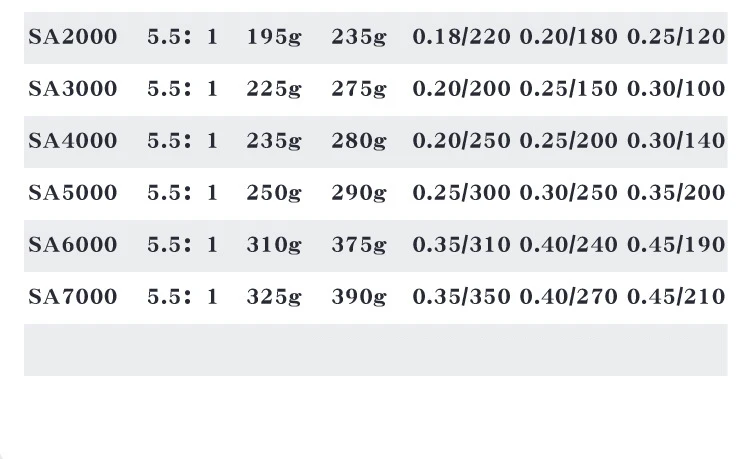Click the 195g weight value
The height and width of the screenshot is (459, 750).
pyautogui.click(x=273, y=37)
